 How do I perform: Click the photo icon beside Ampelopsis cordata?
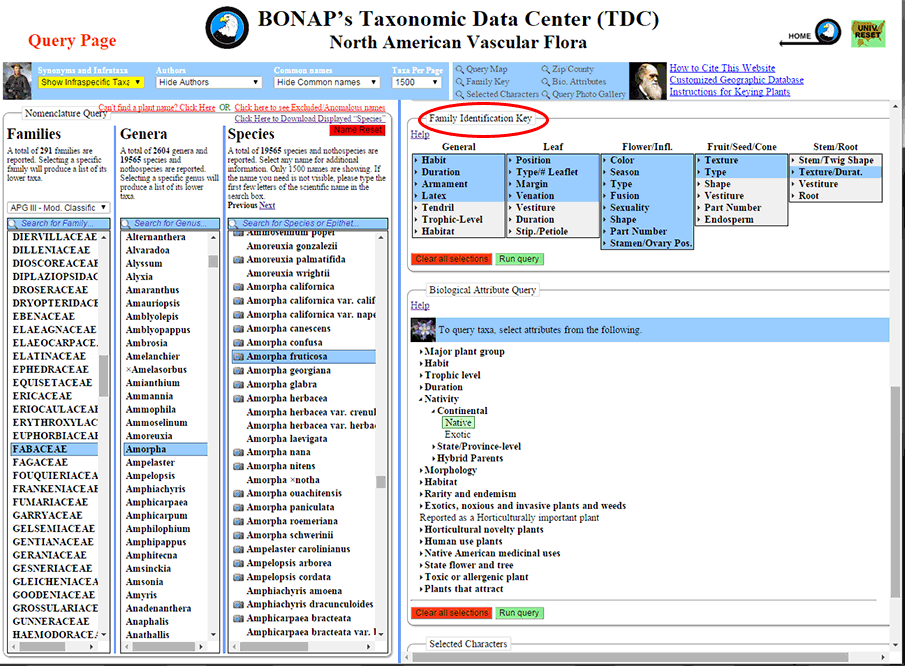(238, 577)
